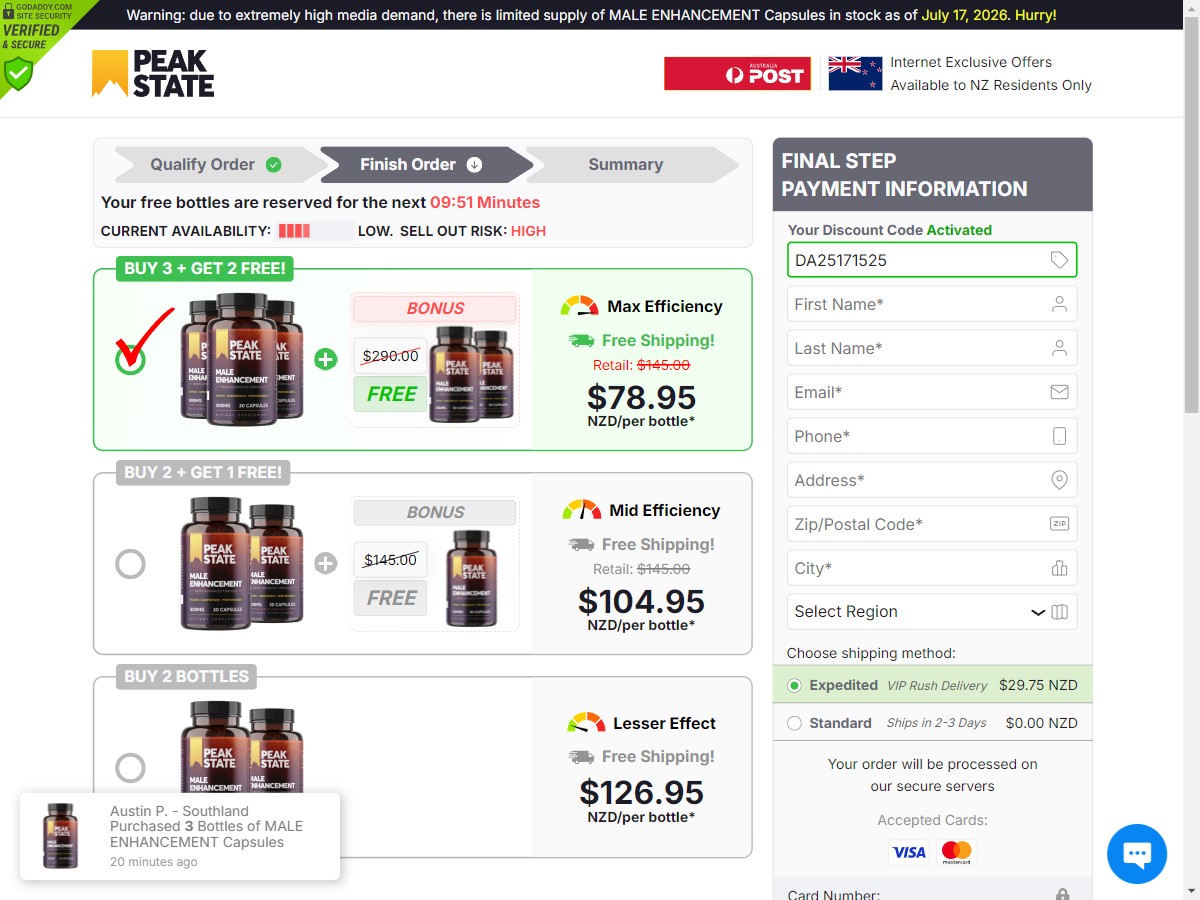Click the $29.75 NZD shipping price
This screenshot has width=1200, height=900.
pos(1038,685)
